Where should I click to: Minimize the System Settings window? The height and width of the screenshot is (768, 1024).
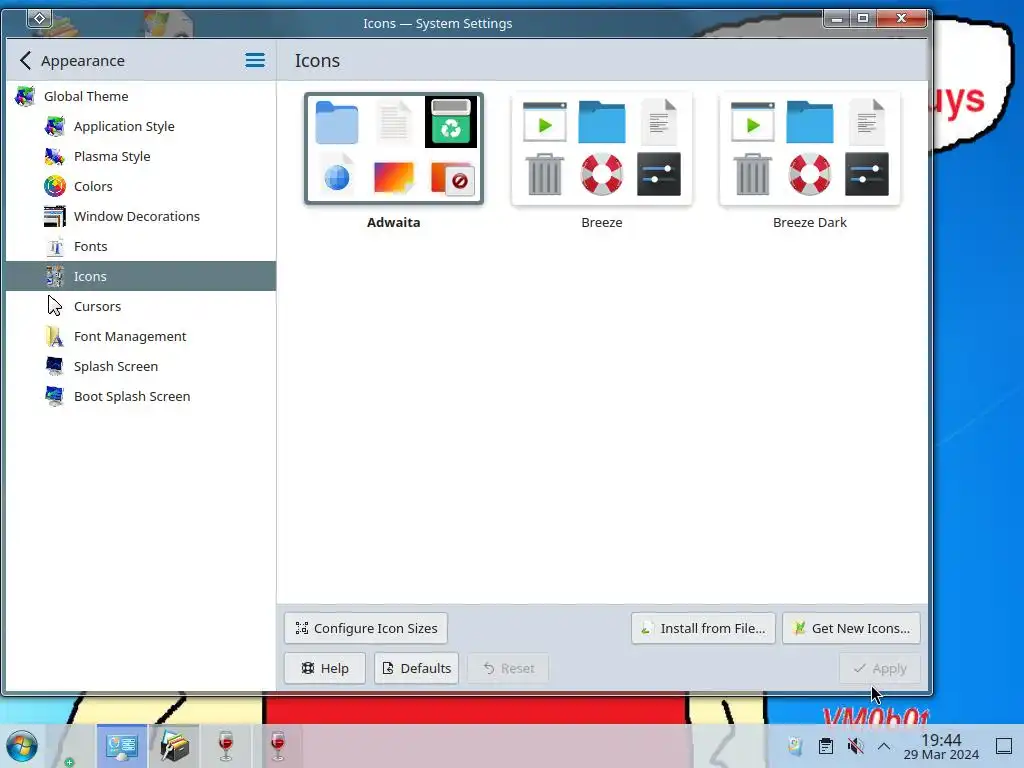click(837, 18)
